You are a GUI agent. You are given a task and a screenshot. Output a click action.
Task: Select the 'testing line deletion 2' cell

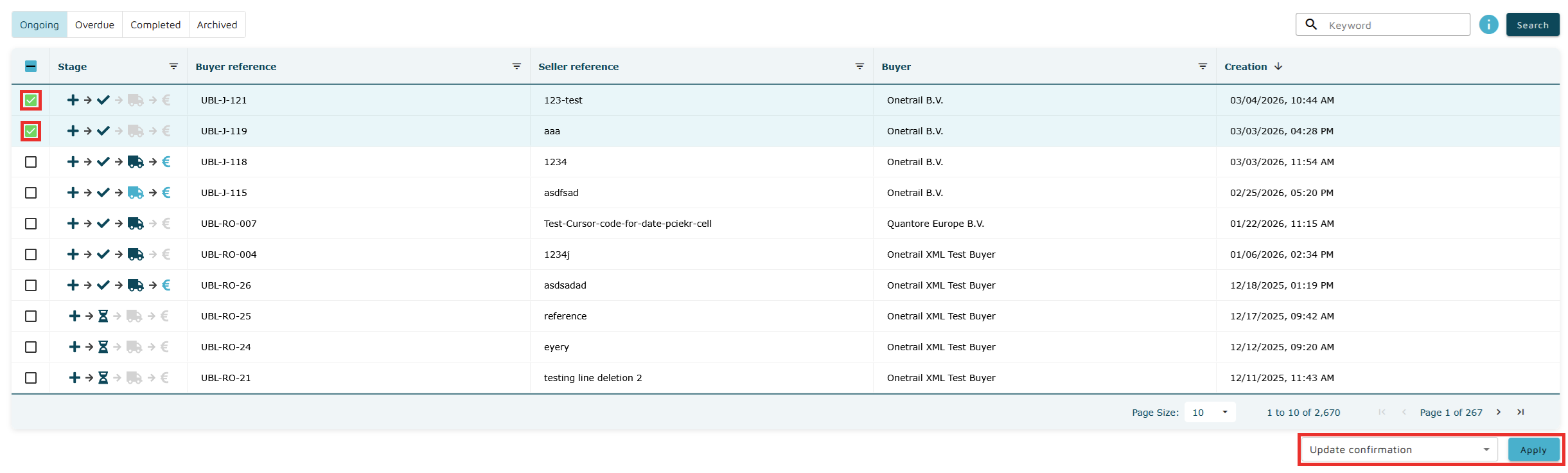point(701,378)
